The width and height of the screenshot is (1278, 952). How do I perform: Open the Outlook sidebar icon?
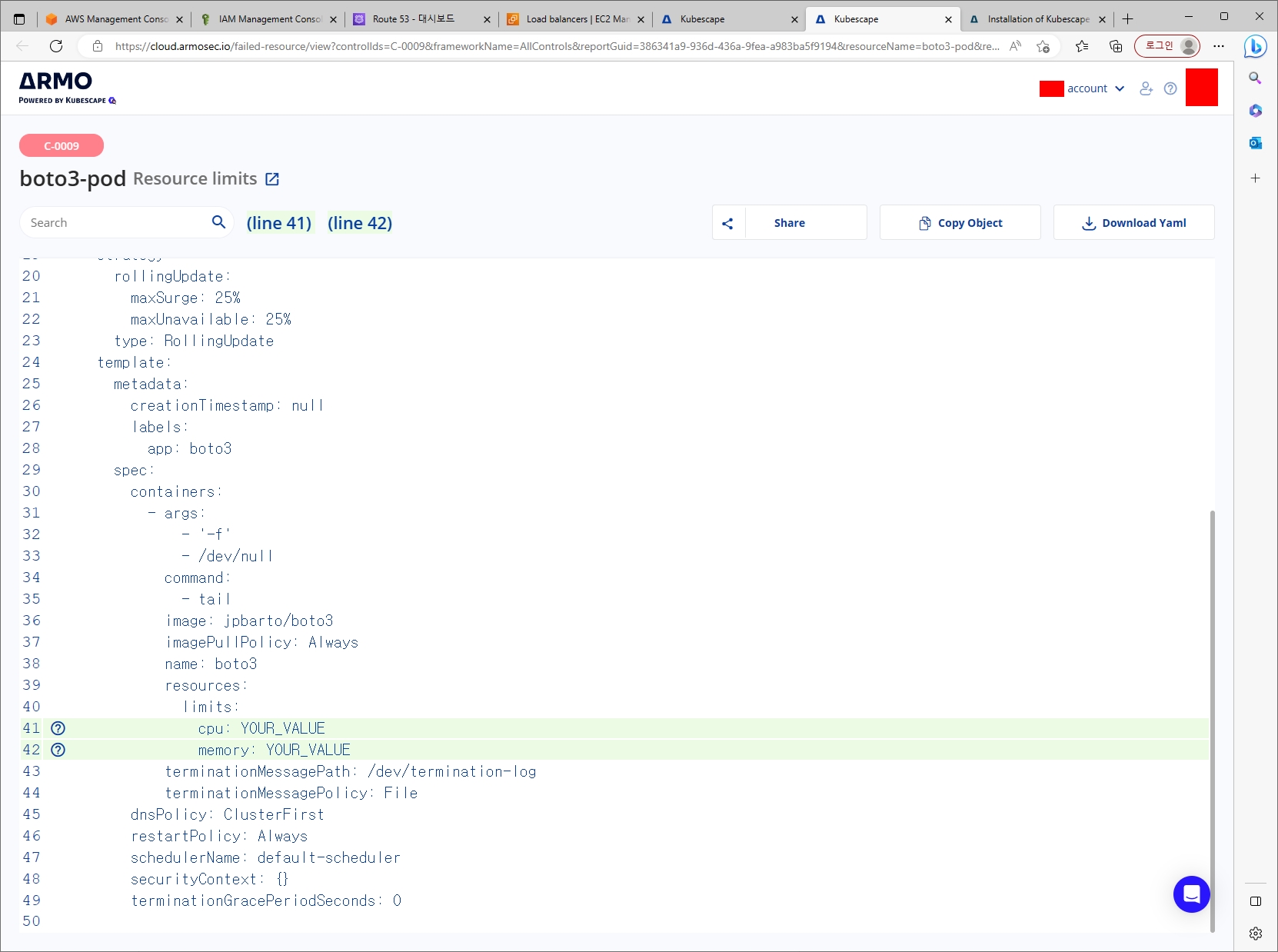(x=1255, y=143)
